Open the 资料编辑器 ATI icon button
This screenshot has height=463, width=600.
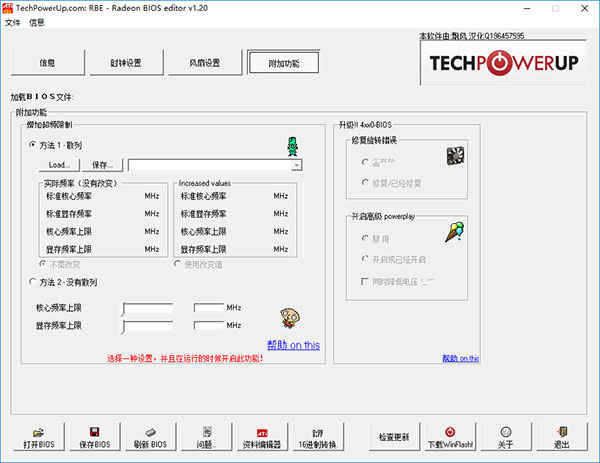coord(262,437)
